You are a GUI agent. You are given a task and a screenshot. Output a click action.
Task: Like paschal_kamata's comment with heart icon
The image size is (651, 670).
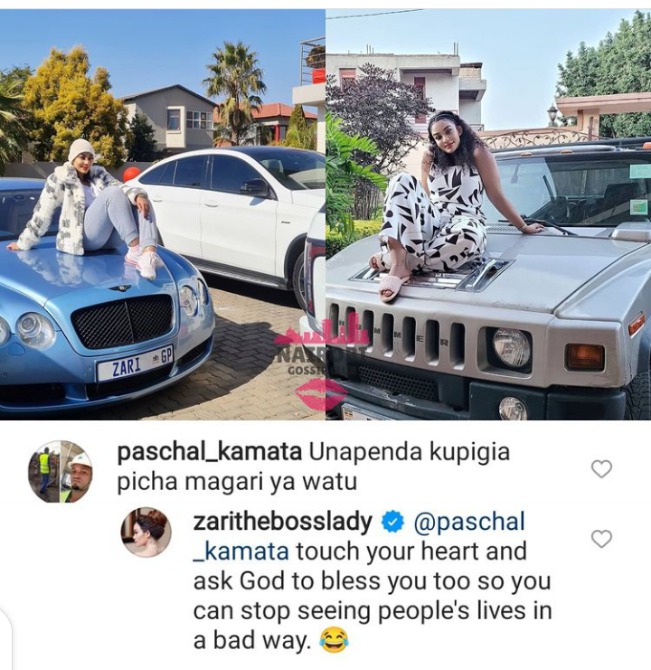click(x=601, y=469)
